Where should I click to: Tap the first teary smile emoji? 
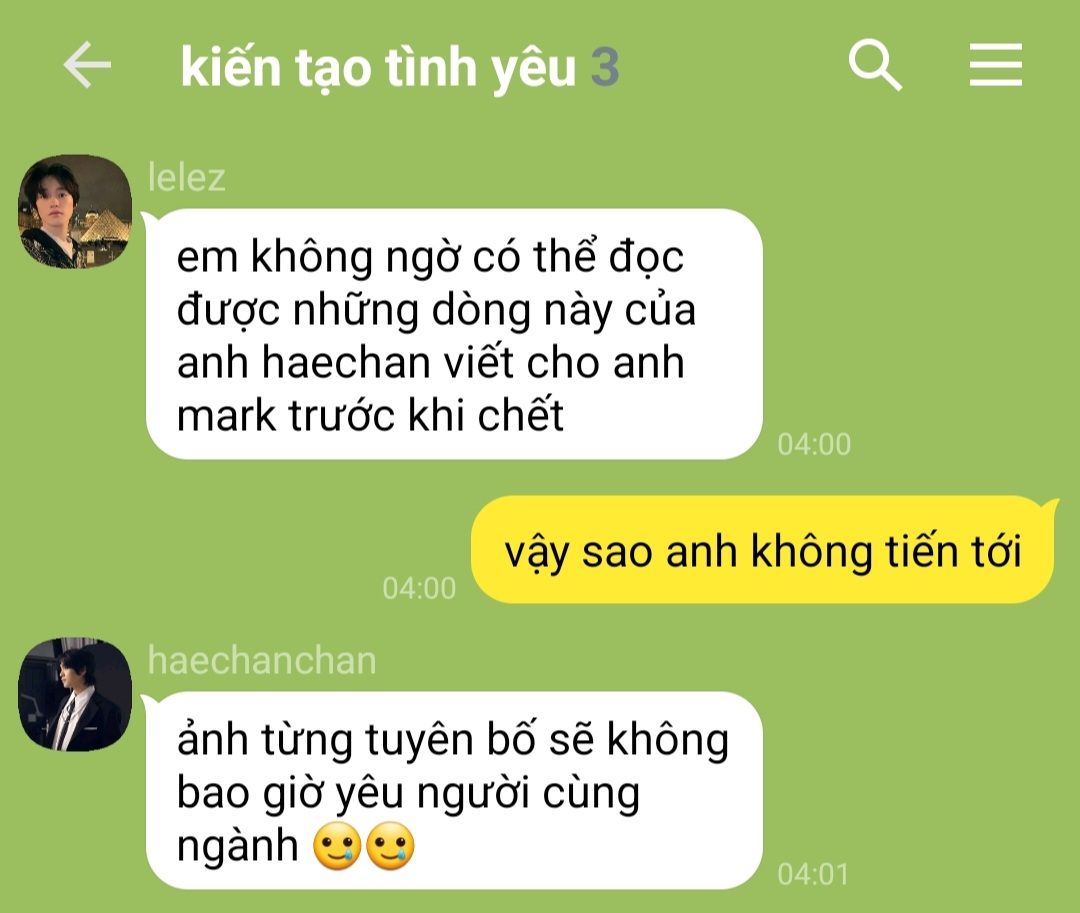click(337, 846)
